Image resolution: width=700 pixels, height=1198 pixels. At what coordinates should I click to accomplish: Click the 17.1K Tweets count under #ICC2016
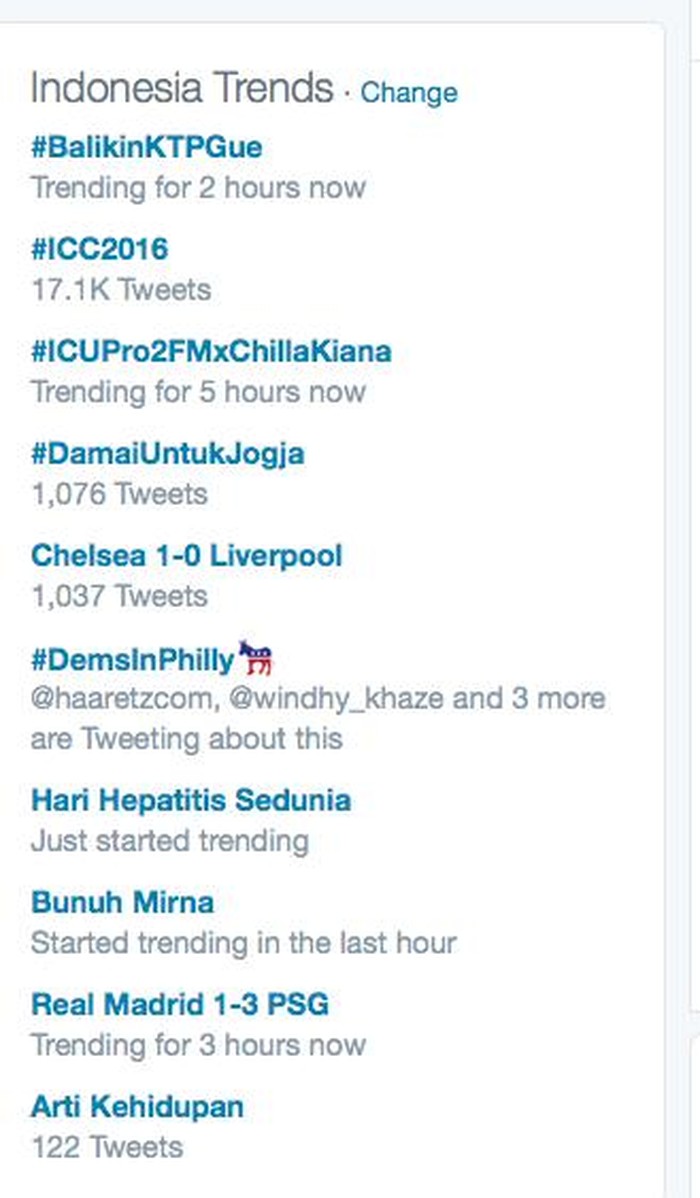(121, 290)
